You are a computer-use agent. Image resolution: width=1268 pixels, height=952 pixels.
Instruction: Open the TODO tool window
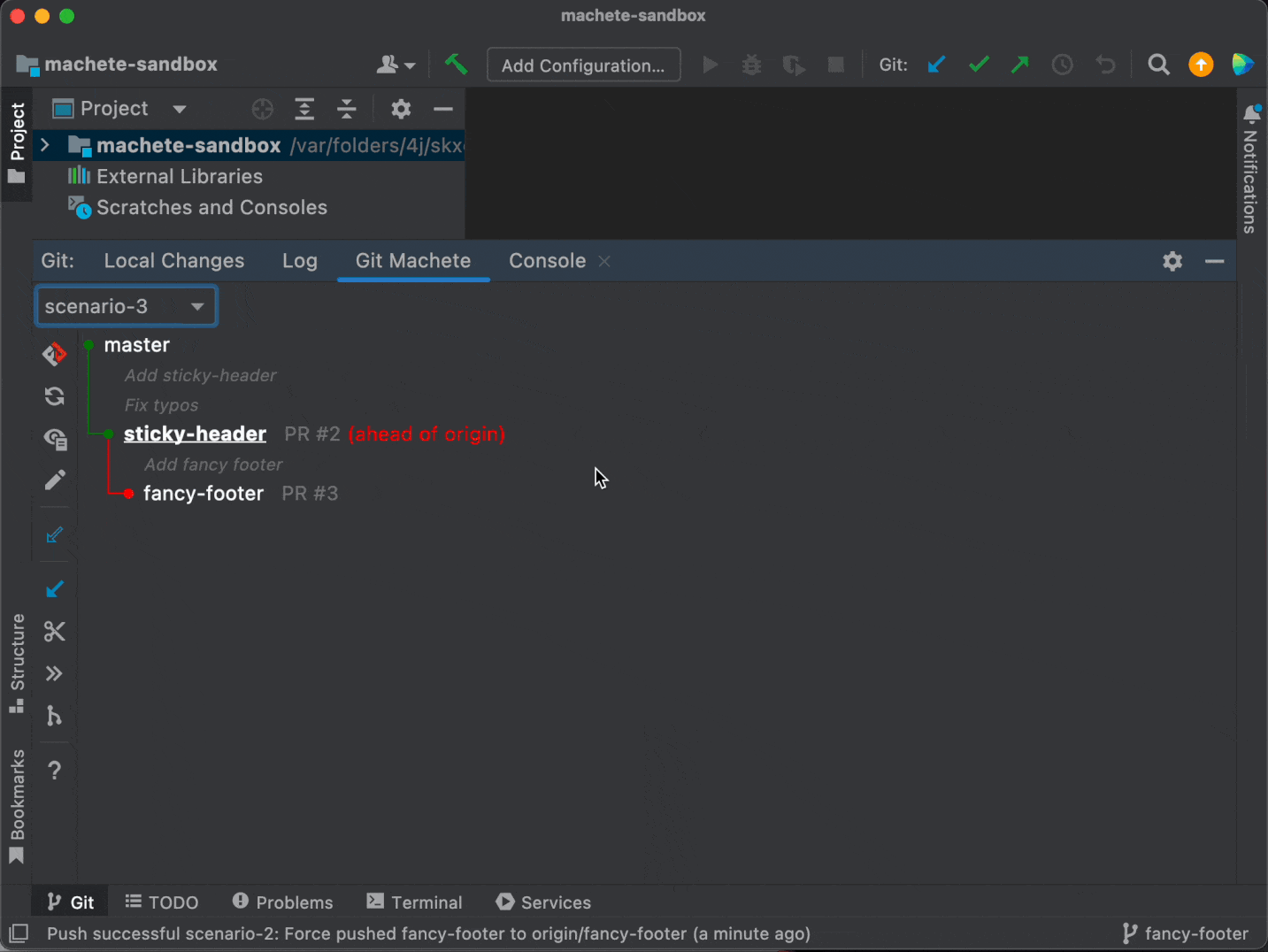162,902
